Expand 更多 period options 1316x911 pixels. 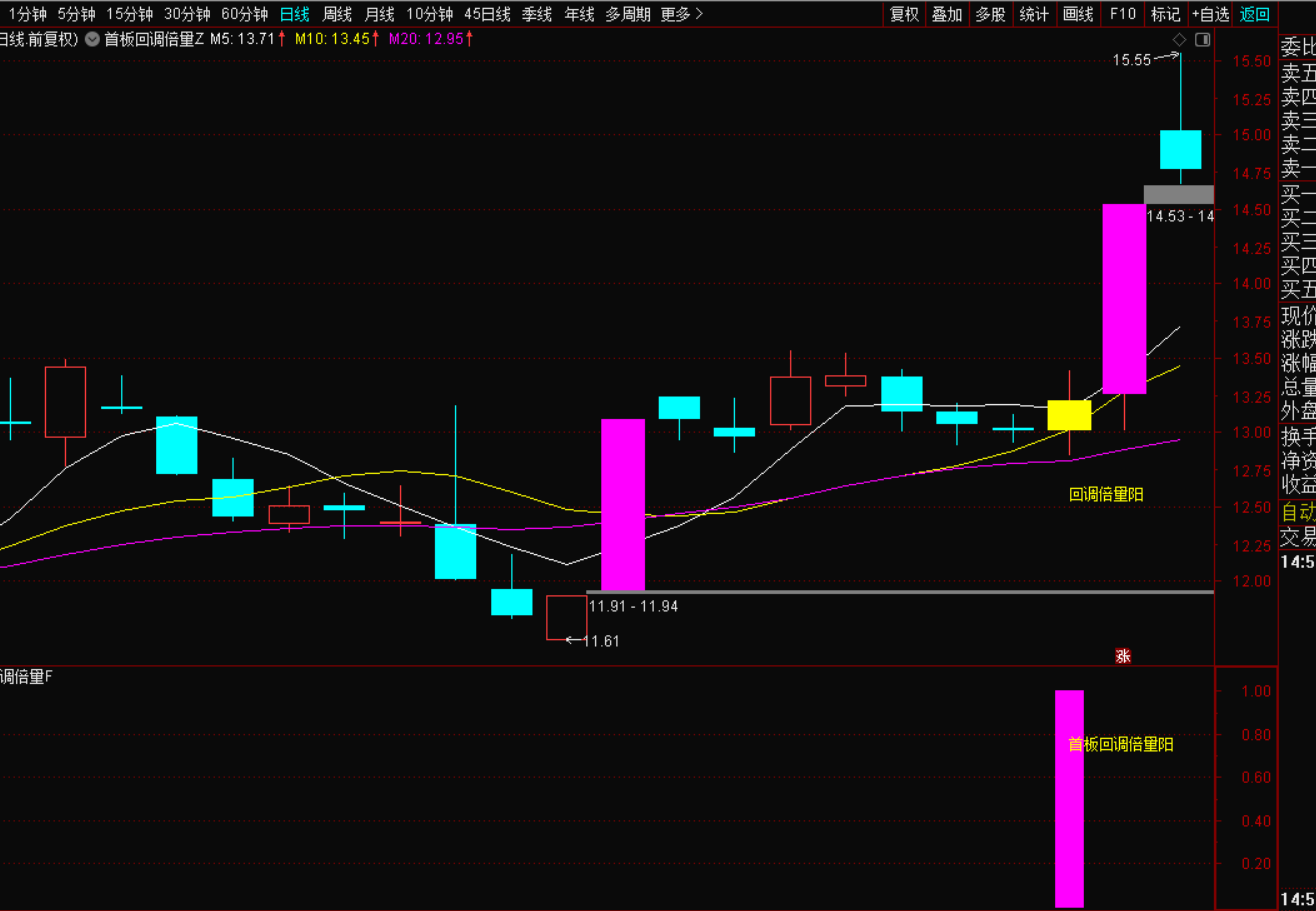(x=682, y=14)
